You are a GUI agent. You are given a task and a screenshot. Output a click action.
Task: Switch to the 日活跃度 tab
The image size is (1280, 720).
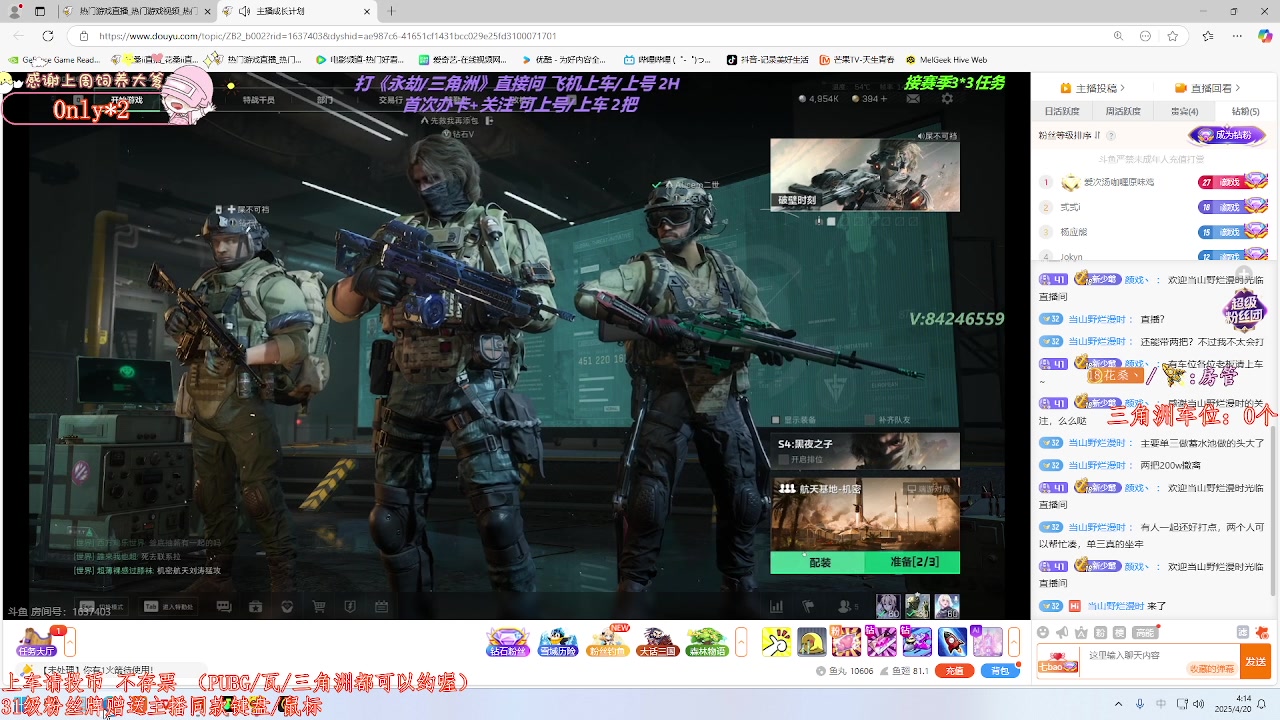click(x=1062, y=111)
